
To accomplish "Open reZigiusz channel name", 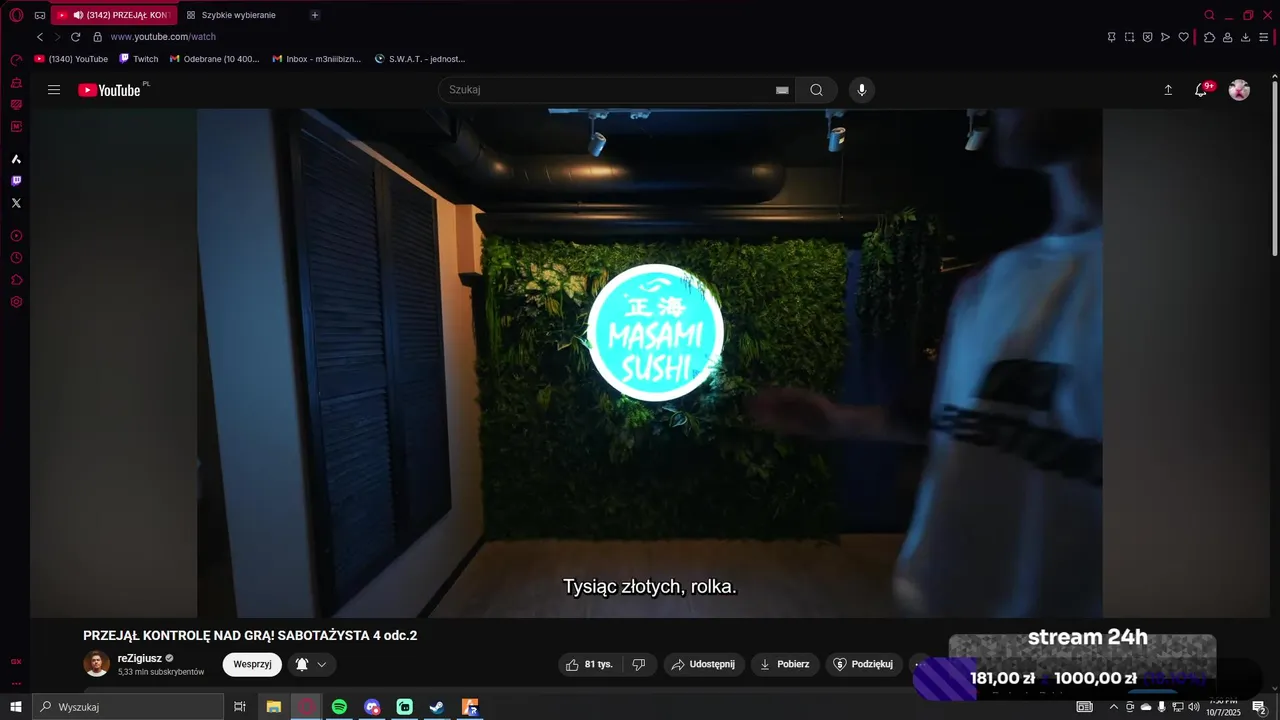I will pos(140,658).
